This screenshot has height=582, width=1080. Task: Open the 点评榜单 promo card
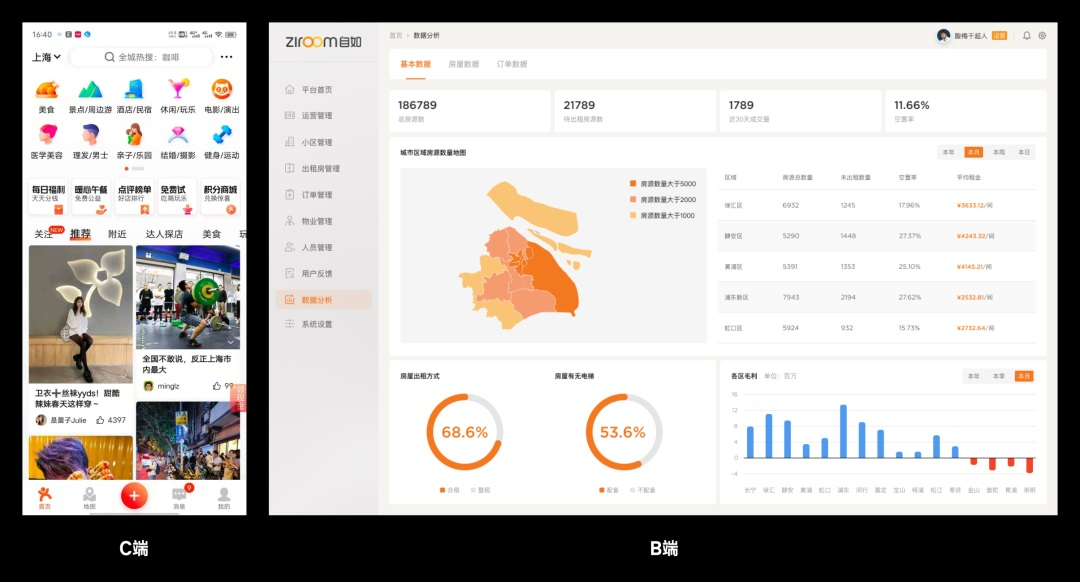[x=134, y=198]
